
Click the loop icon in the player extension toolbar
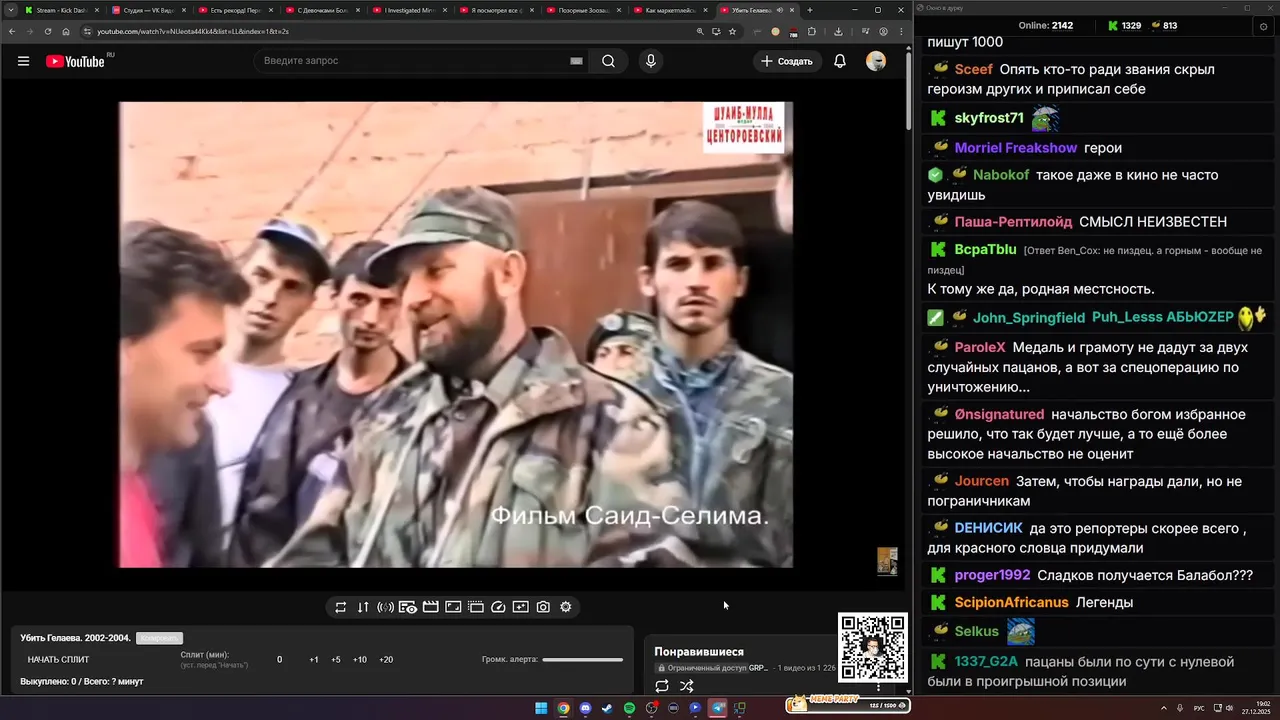click(340, 607)
